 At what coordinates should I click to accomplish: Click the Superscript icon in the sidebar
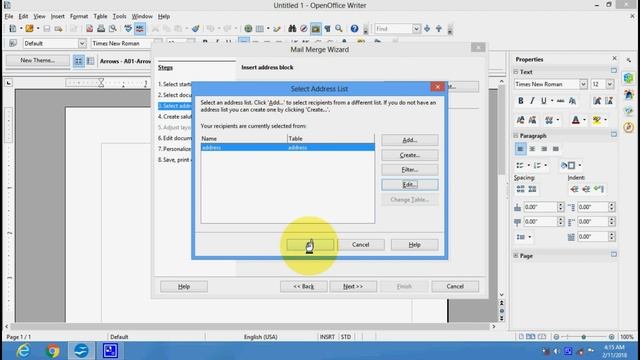pos(520,120)
